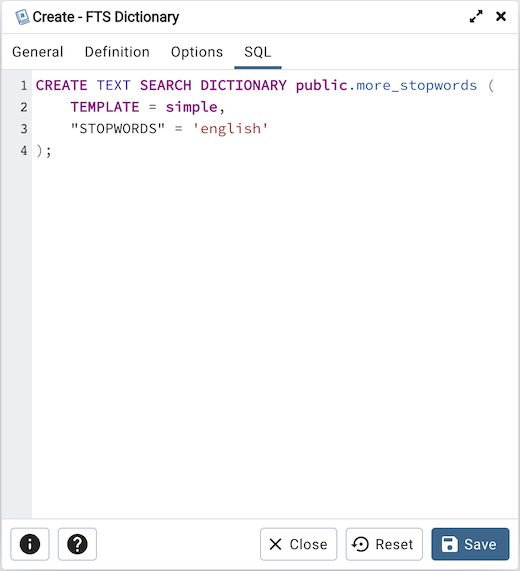Click line number 2 in the gutter
Viewport: 520px width, 571px height.
point(24,107)
